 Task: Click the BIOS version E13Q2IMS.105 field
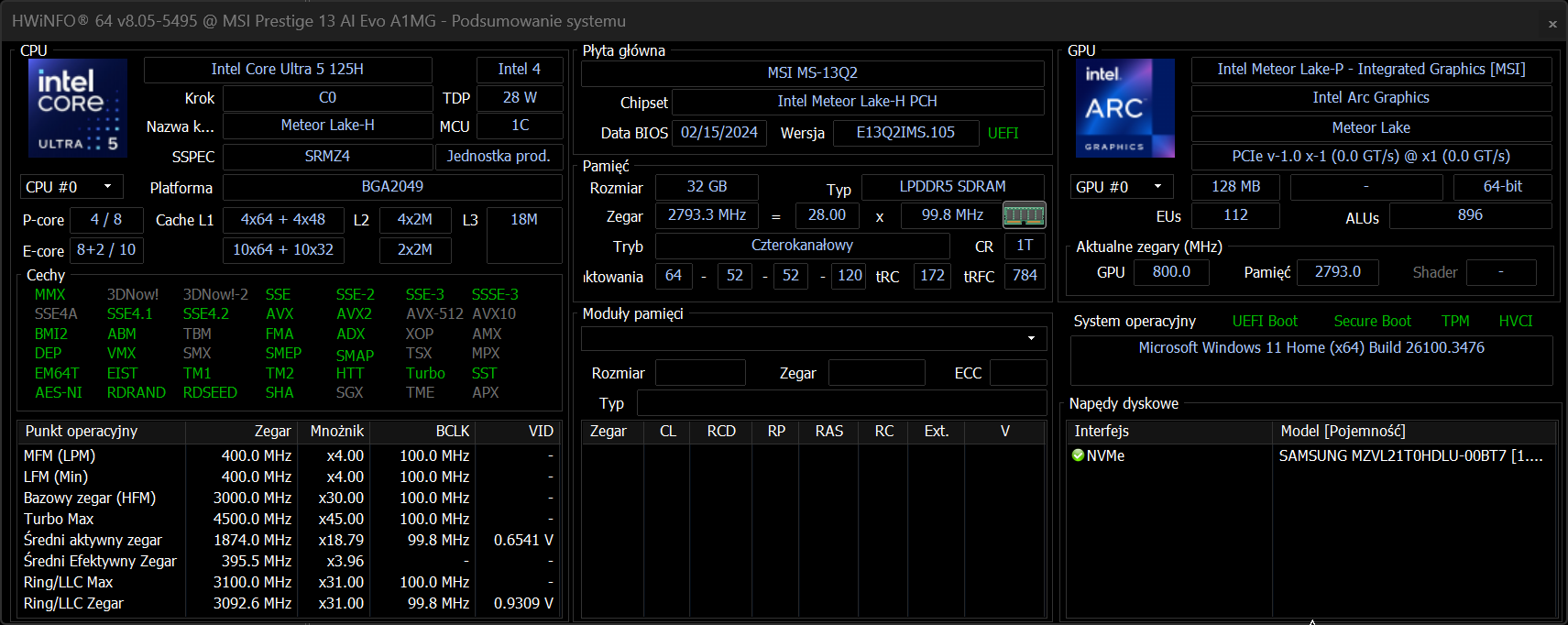coord(905,133)
